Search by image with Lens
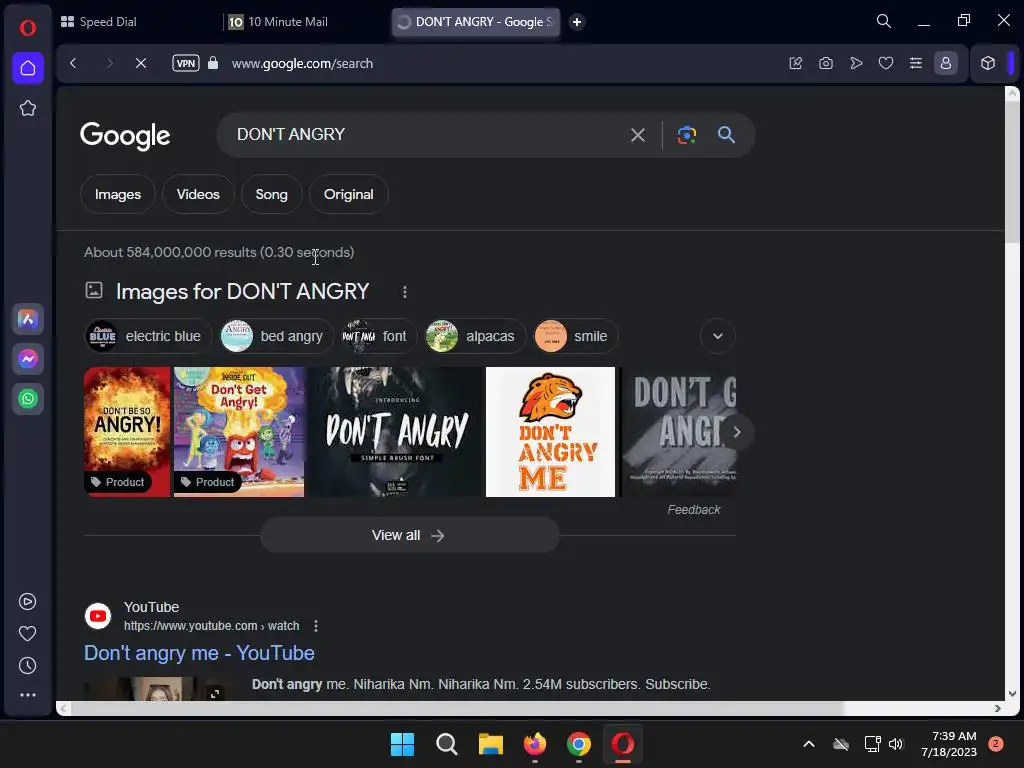This screenshot has height=768, width=1024. [686, 135]
